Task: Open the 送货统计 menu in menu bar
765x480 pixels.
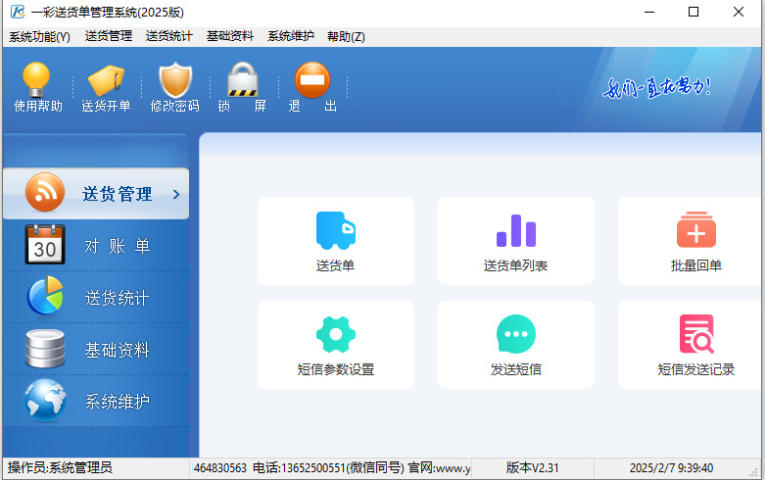Action: pyautogui.click(x=169, y=36)
